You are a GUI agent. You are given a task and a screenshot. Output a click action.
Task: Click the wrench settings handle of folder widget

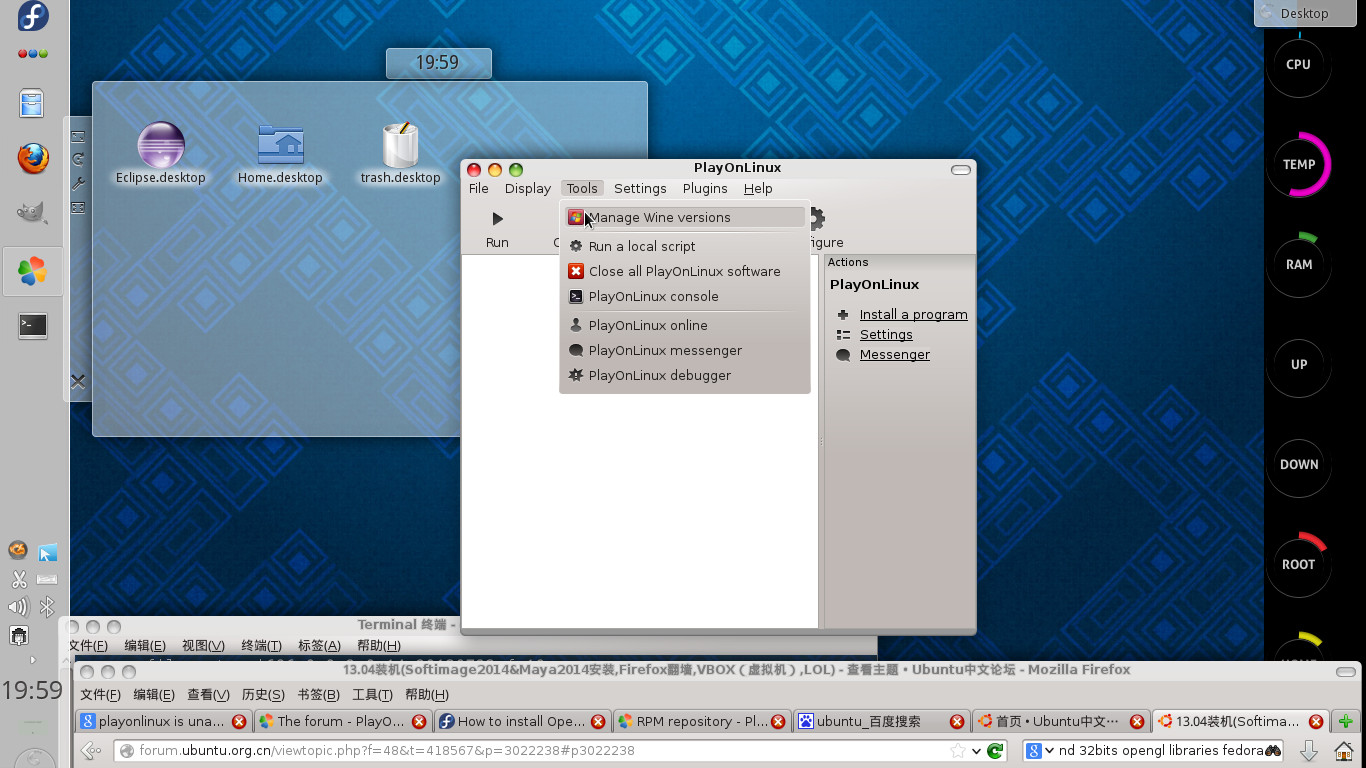[78, 184]
